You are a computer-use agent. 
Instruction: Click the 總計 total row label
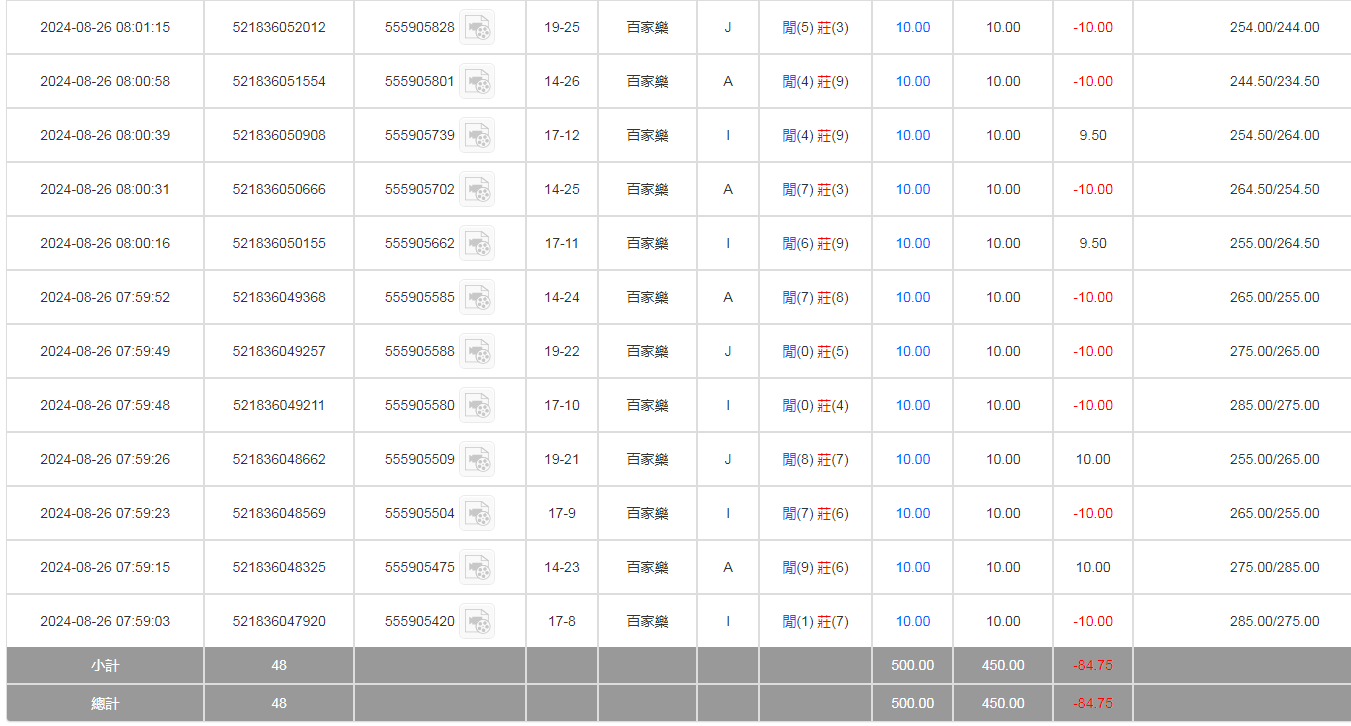(105, 704)
